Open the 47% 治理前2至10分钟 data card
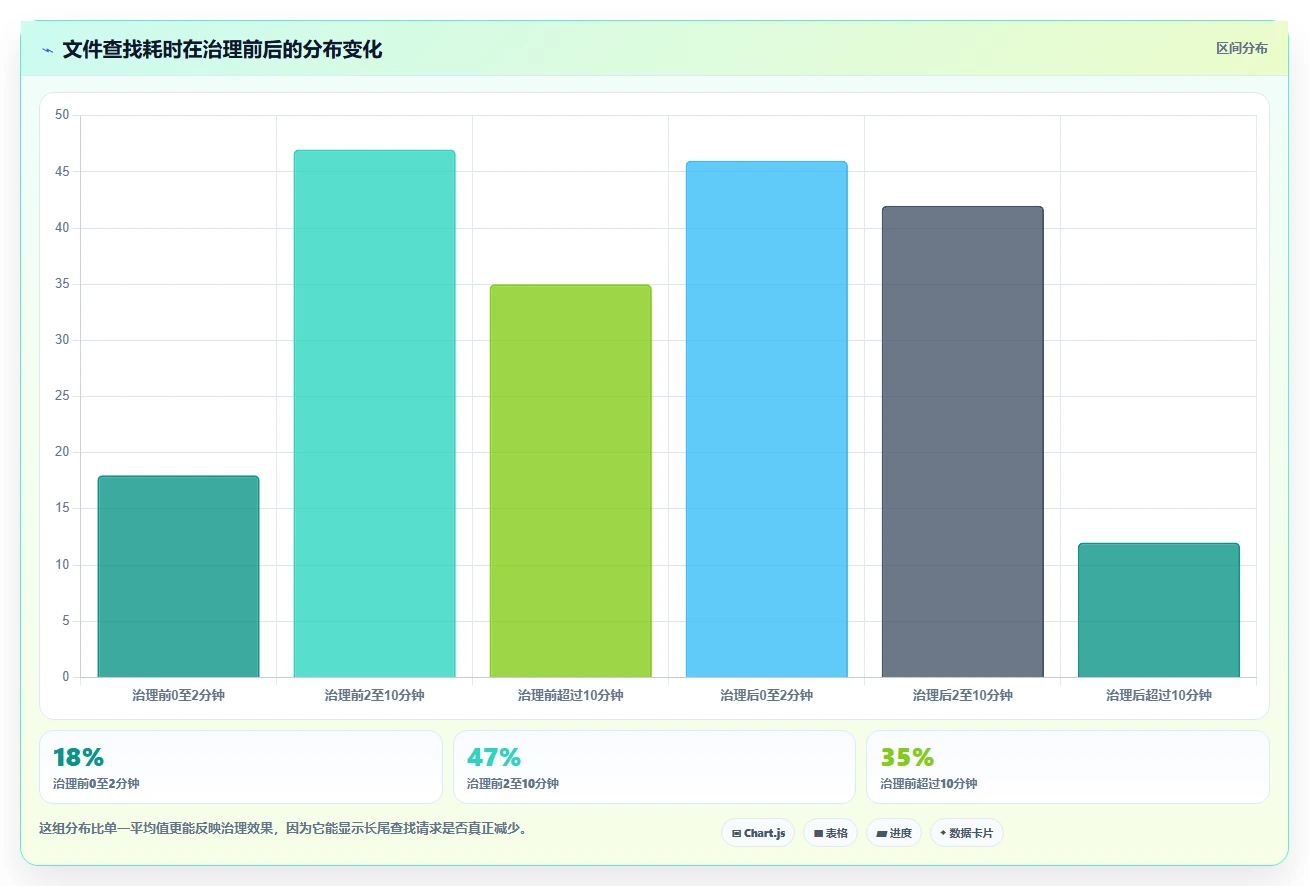The width and height of the screenshot is (1309, 886). [x=654, y=767]
